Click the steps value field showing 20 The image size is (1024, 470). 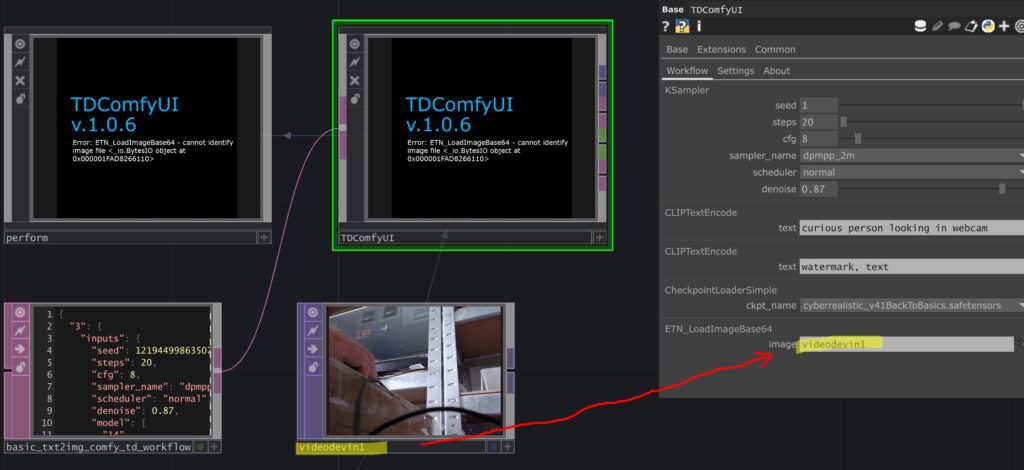click(818, 122)
